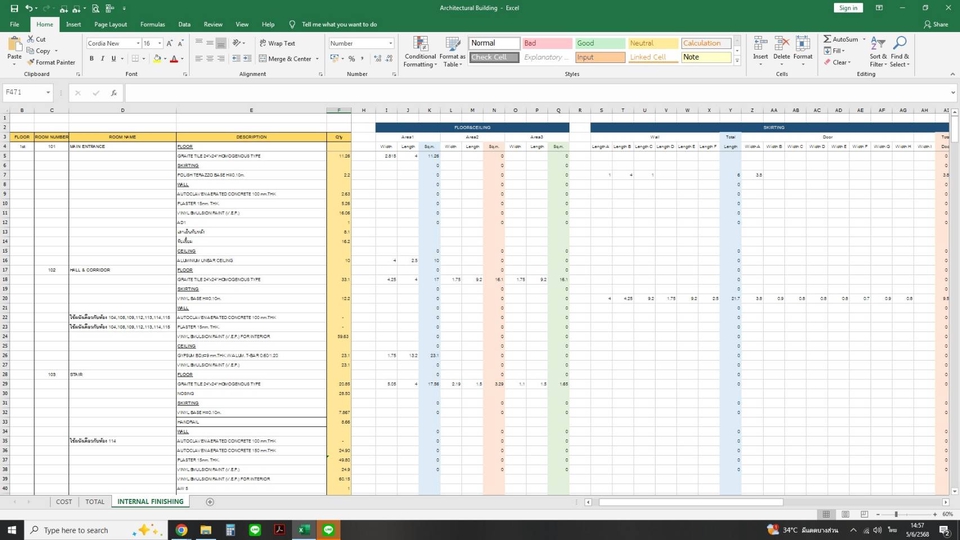
Task: Open Conditional Formatting menu
Action: (420, 50)
